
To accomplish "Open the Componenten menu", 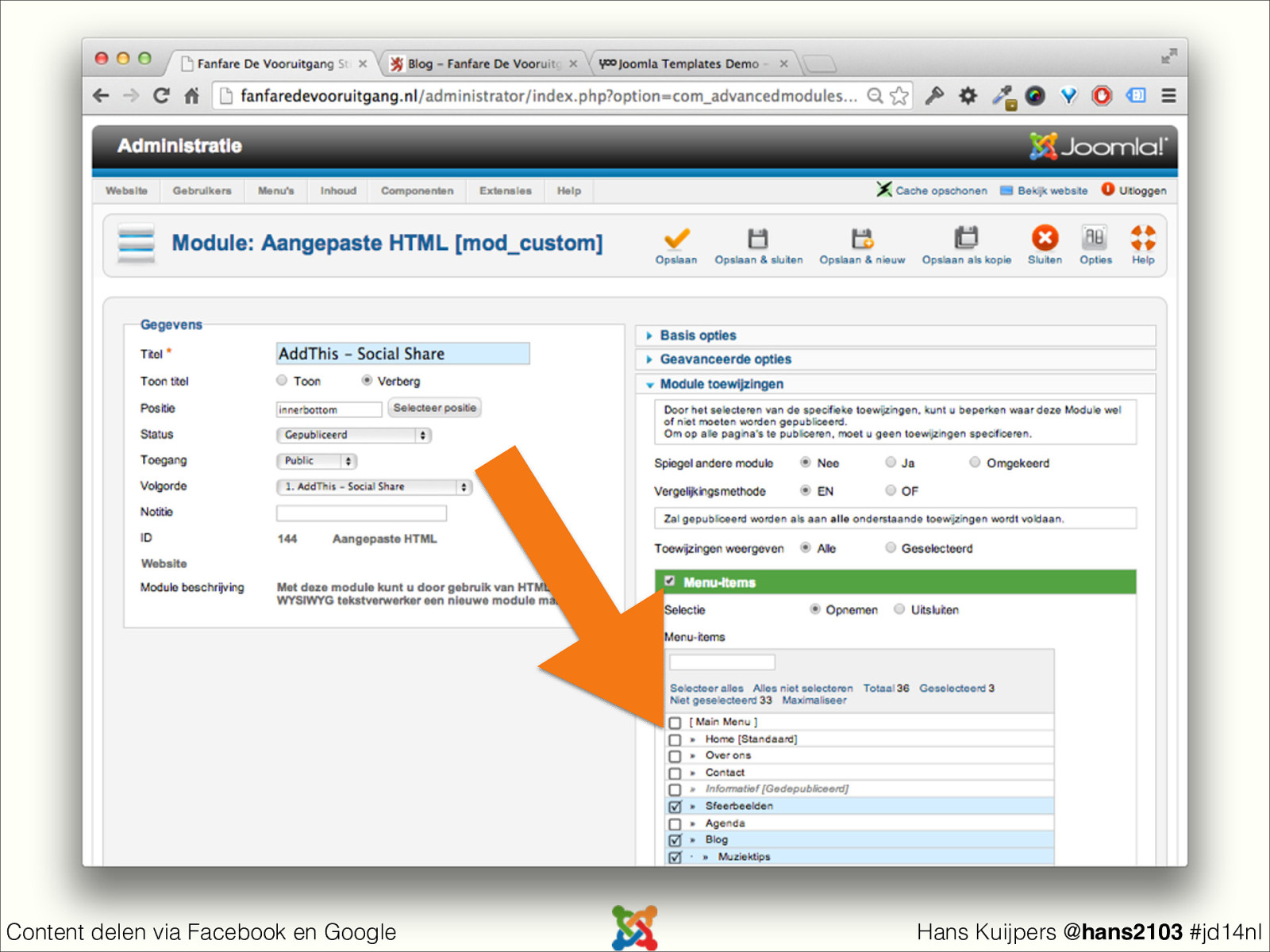I will 417,191.
